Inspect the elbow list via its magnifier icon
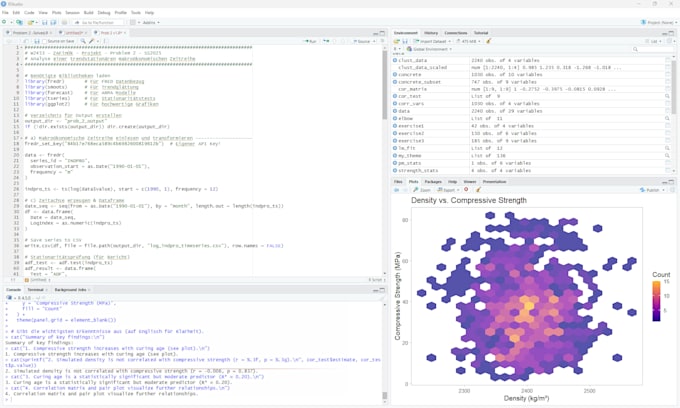The width and height of the screenshot is (680, 408). point(667,118)
